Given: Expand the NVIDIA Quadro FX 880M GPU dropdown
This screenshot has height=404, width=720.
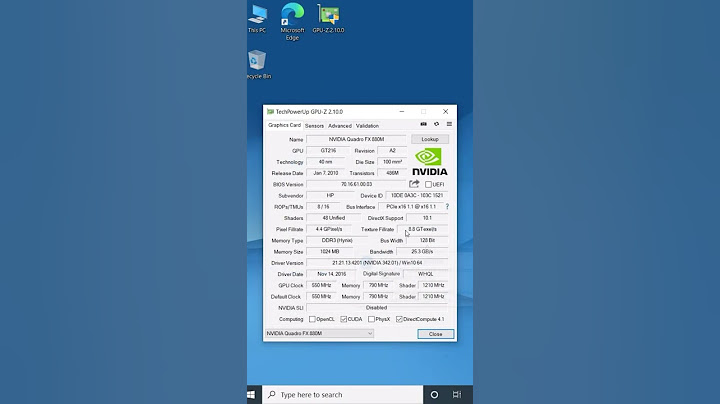Looking at the screenshot, I should (320, 333).
